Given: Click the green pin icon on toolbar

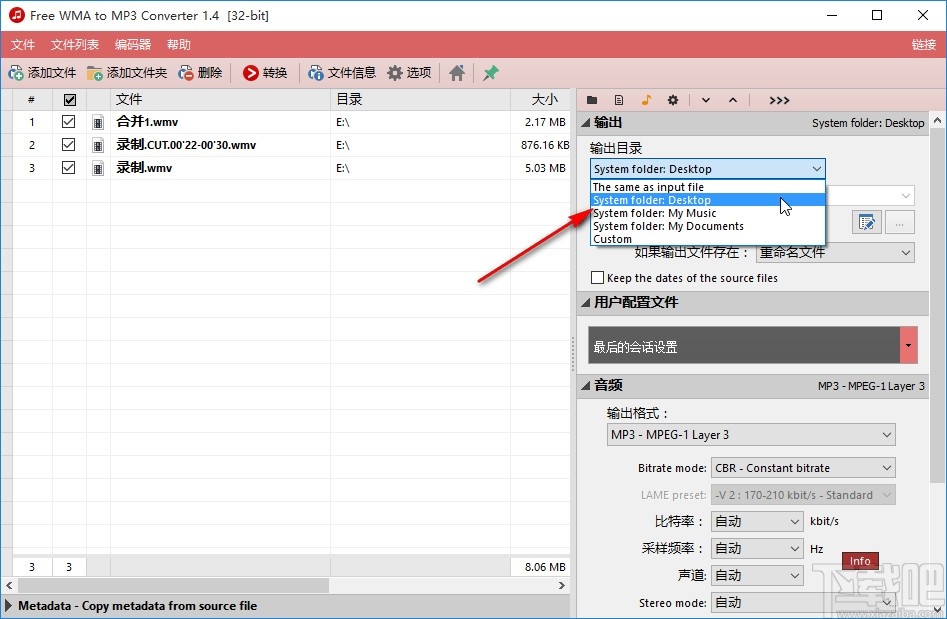Looking at the screenshot, I should tap(490, 72).
